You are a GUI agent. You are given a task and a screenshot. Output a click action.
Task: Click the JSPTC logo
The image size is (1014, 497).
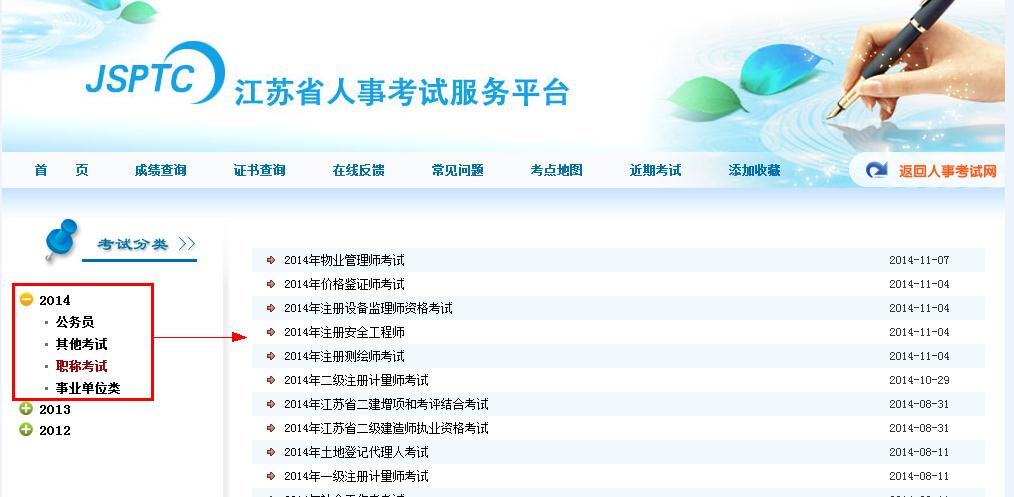(155, 73)
